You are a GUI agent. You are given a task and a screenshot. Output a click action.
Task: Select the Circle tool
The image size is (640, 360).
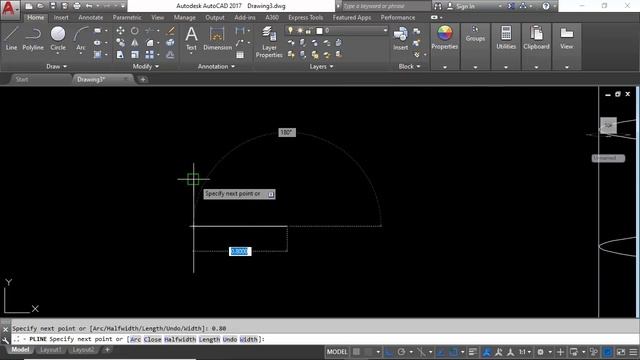point(58,38)
